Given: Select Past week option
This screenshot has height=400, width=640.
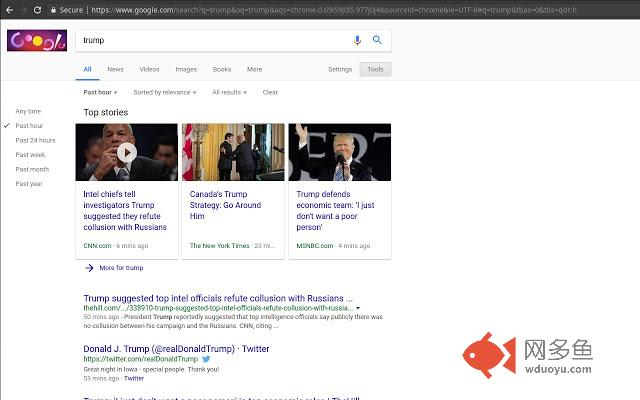Looking at the screenshot, I should (30, 155).
